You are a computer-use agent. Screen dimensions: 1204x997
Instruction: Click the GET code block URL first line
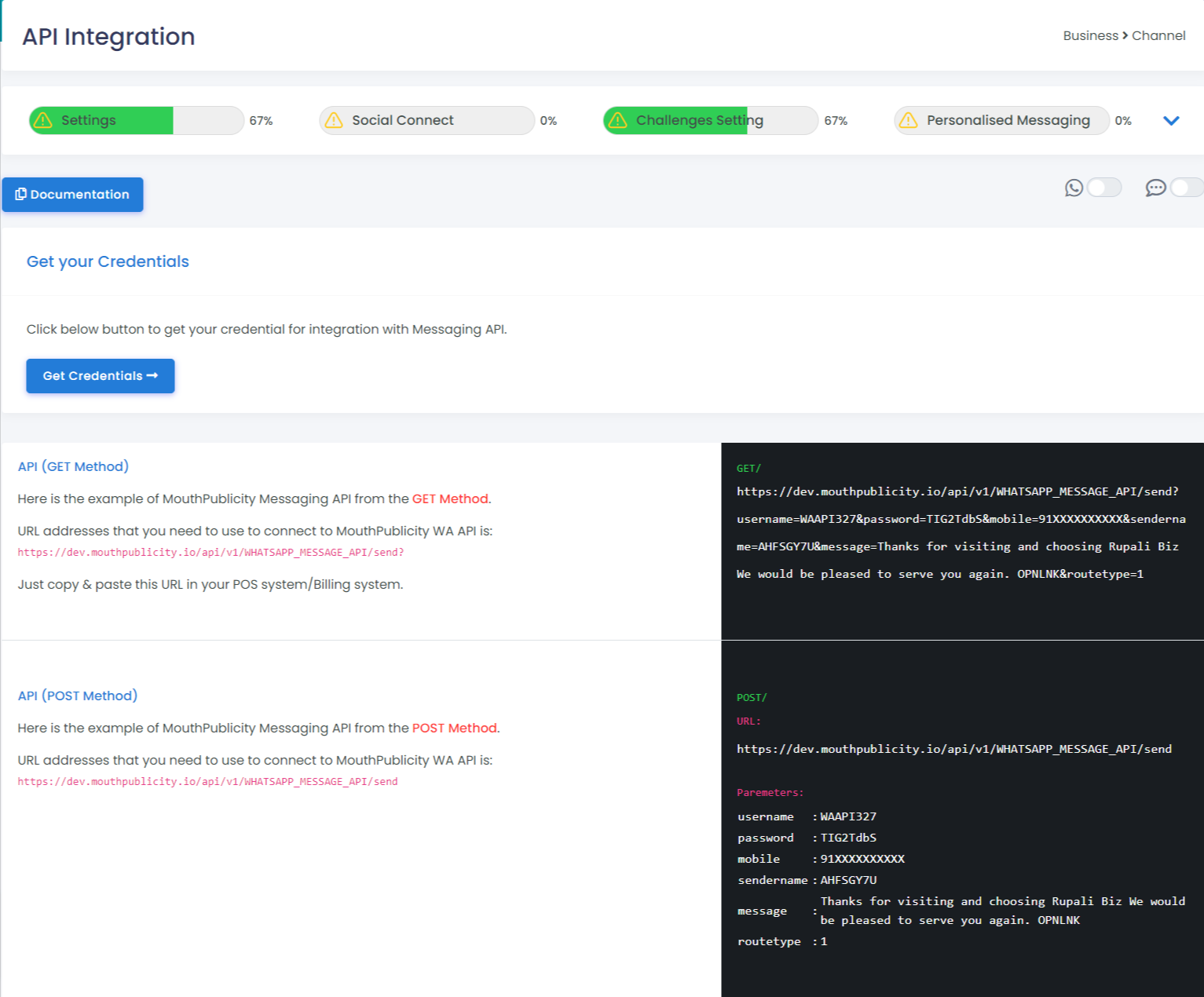click(957, 492)
